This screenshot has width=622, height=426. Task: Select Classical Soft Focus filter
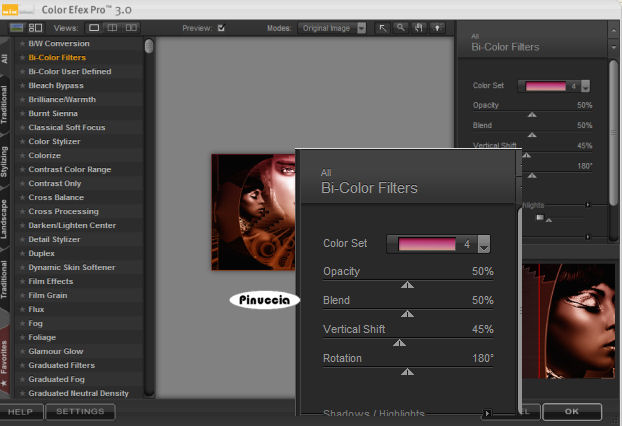(67, 127)
